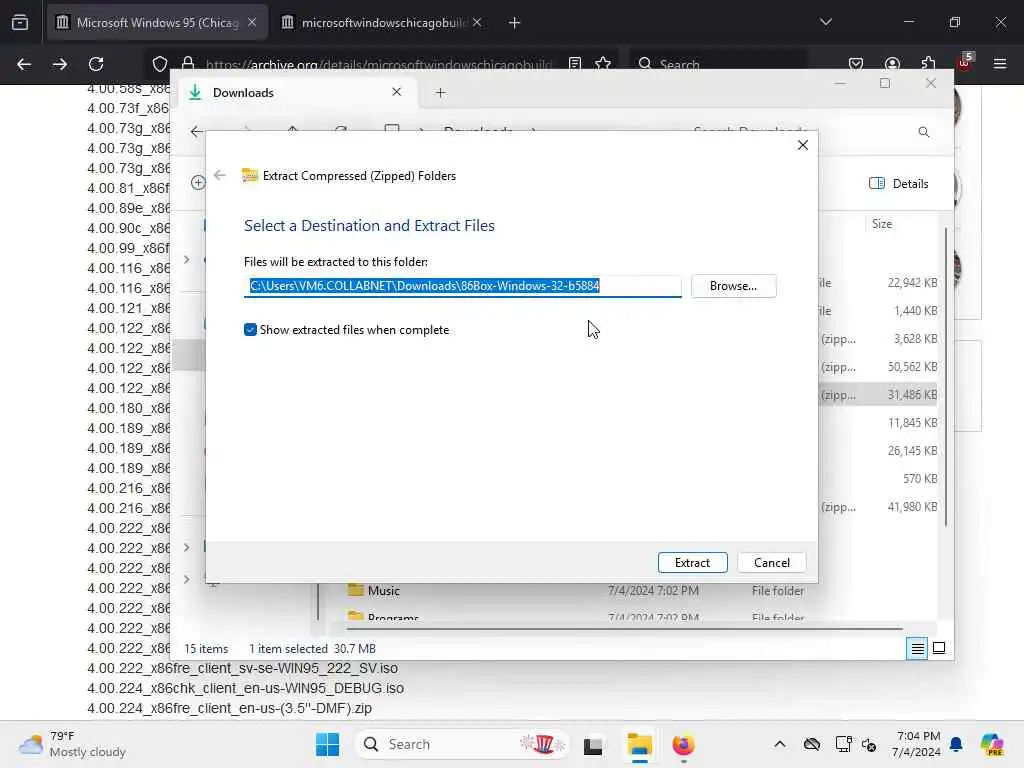Screen dimensions: 1024x768
Task: Click the tracking protection shield icon
Action: (x=159, y=64)
